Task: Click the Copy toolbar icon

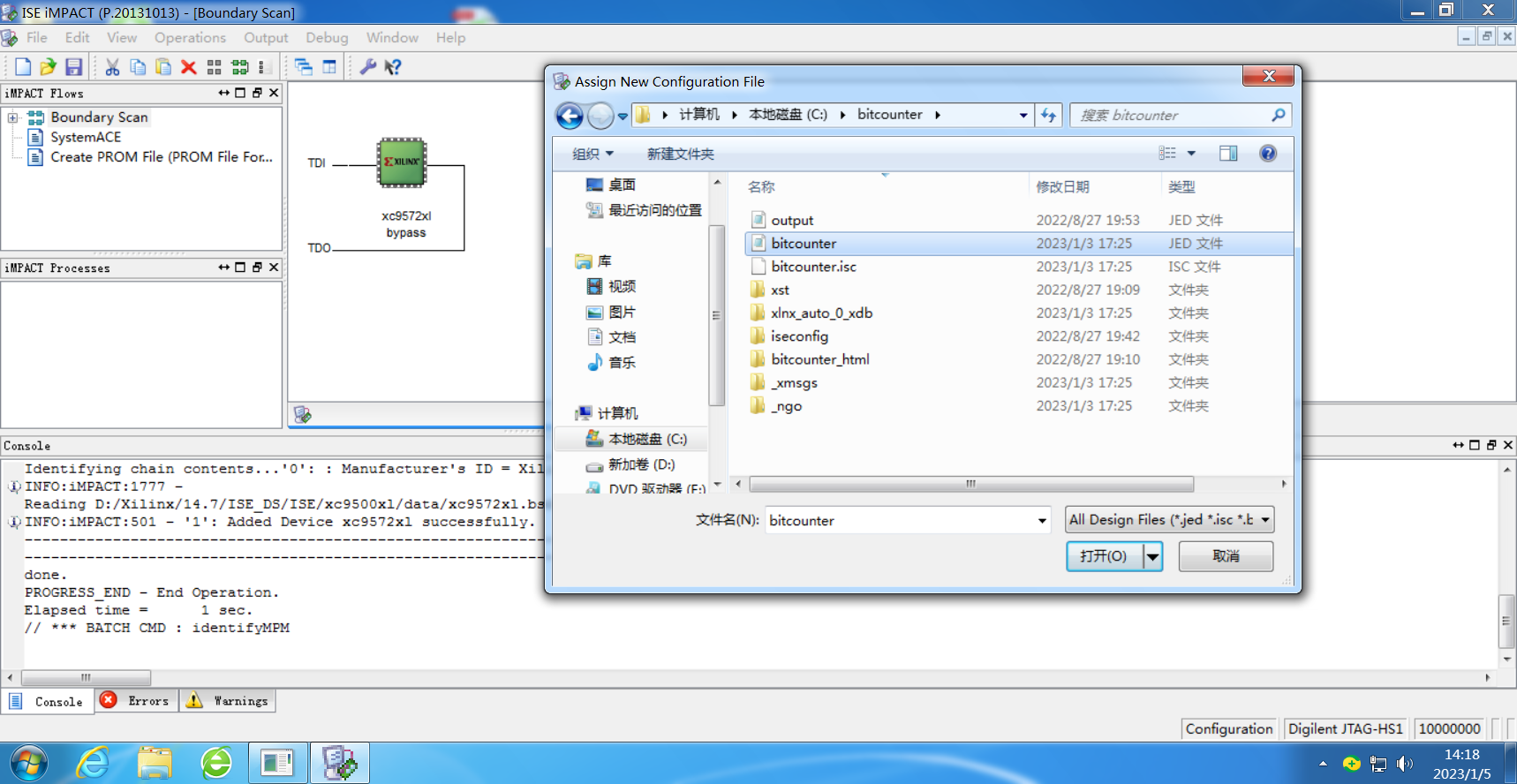Action: tap(138, 67)
